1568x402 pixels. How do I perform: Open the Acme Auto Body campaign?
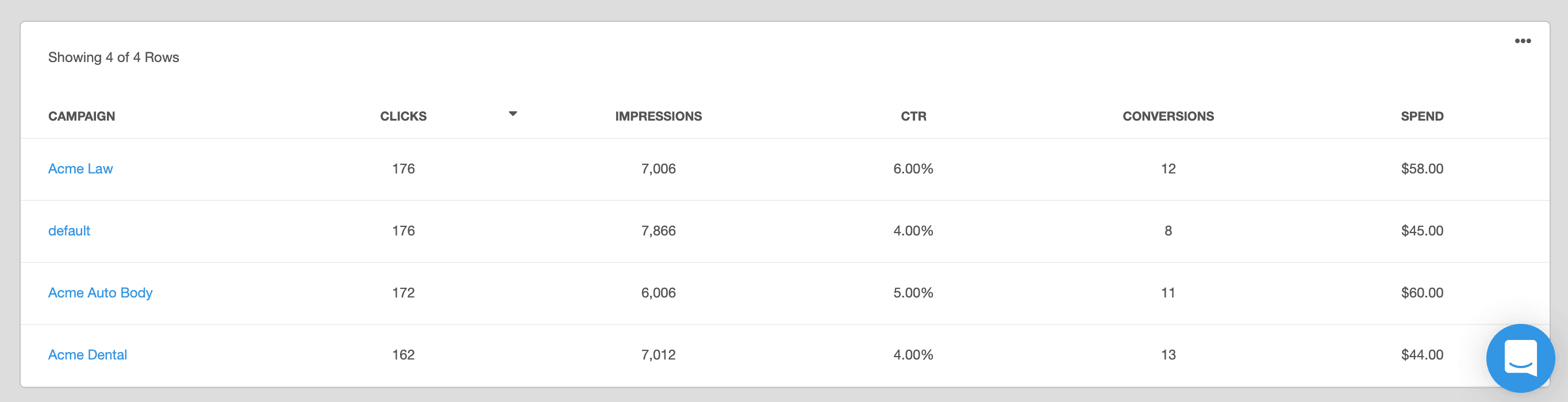click(x=101, y=292)
